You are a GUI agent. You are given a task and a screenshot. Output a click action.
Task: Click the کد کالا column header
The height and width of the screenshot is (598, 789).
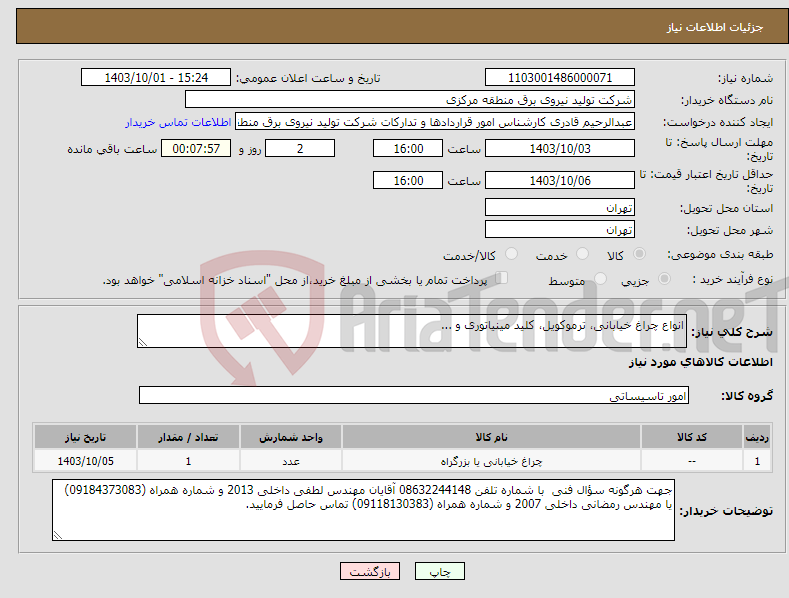[692, 437]
